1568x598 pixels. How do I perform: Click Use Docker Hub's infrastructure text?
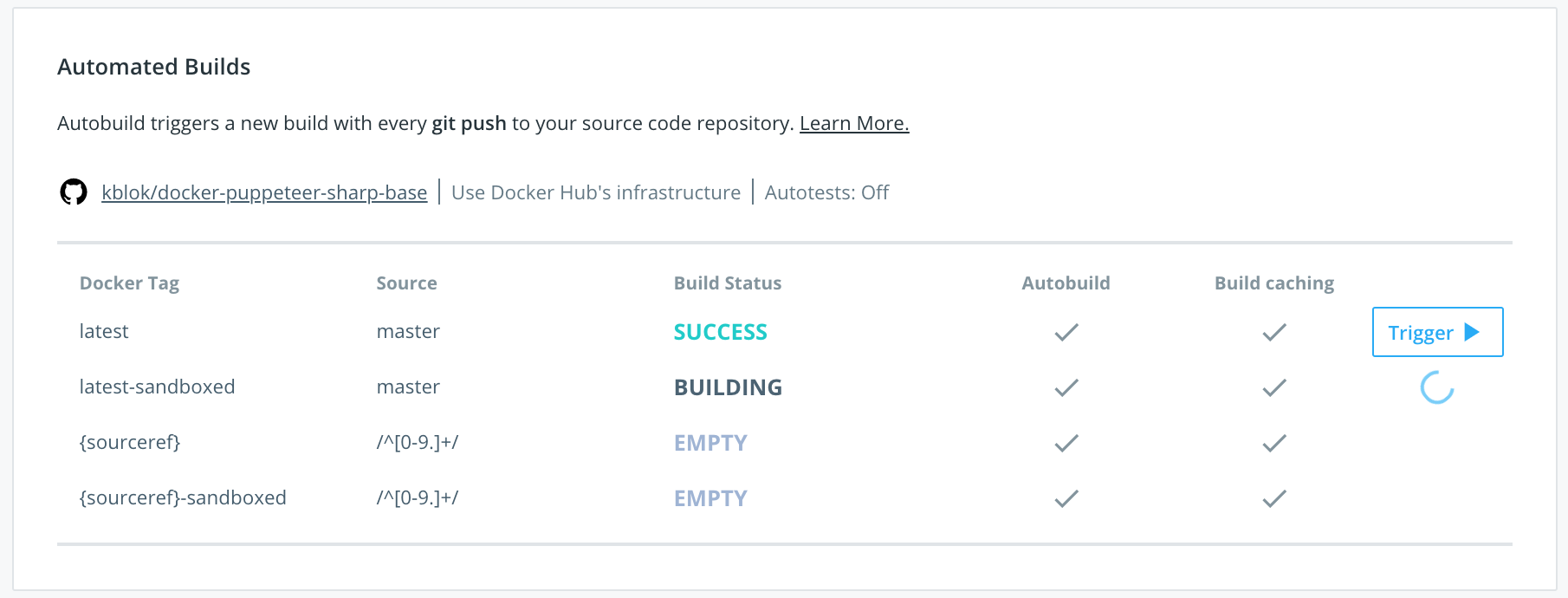(596, 192)
